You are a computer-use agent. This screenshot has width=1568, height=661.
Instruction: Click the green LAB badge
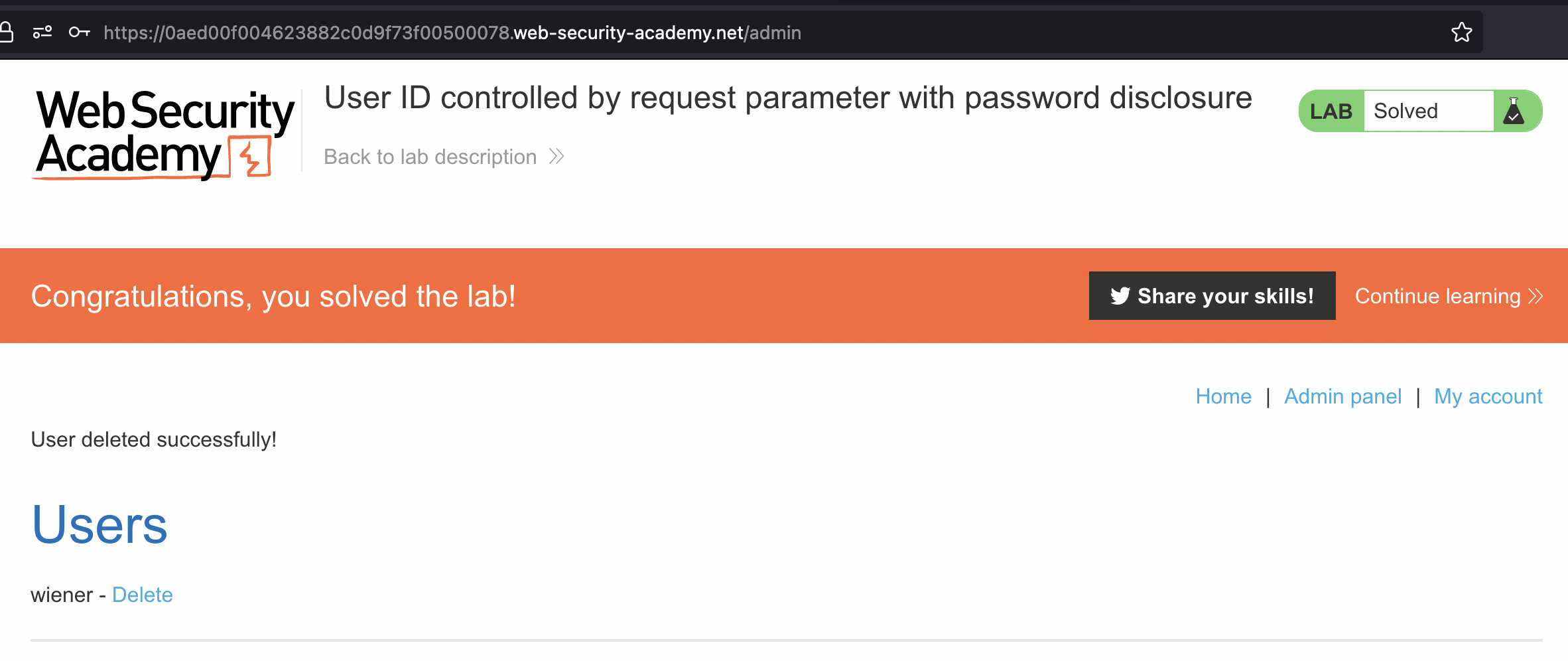pyautogui.click(x=1331, y=111)
